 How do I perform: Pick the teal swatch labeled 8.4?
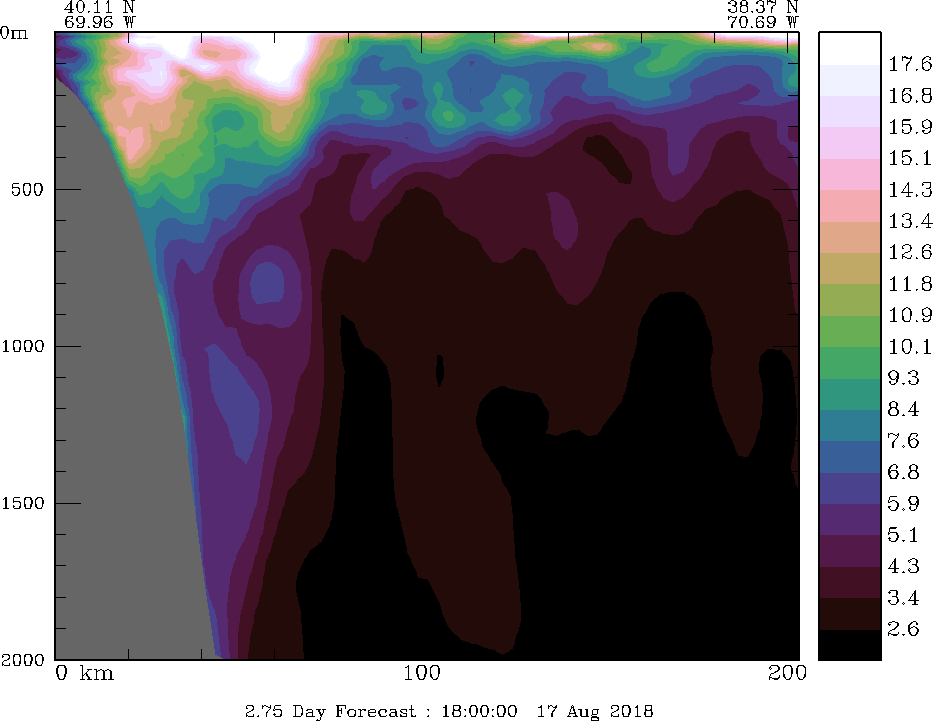[850, 394]
